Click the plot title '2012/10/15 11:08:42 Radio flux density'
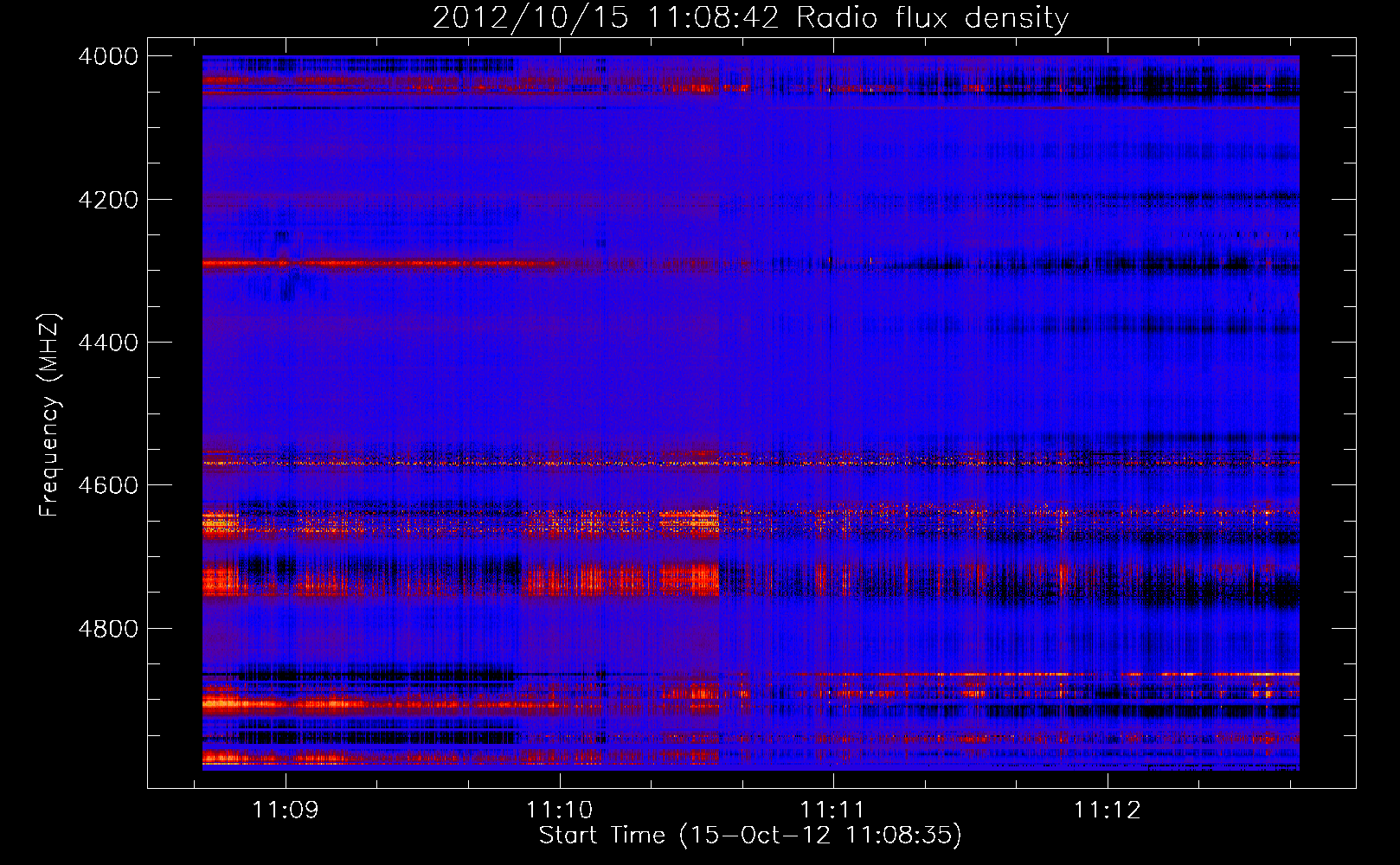The image size is (1400, 865). (x=750, y=17)
